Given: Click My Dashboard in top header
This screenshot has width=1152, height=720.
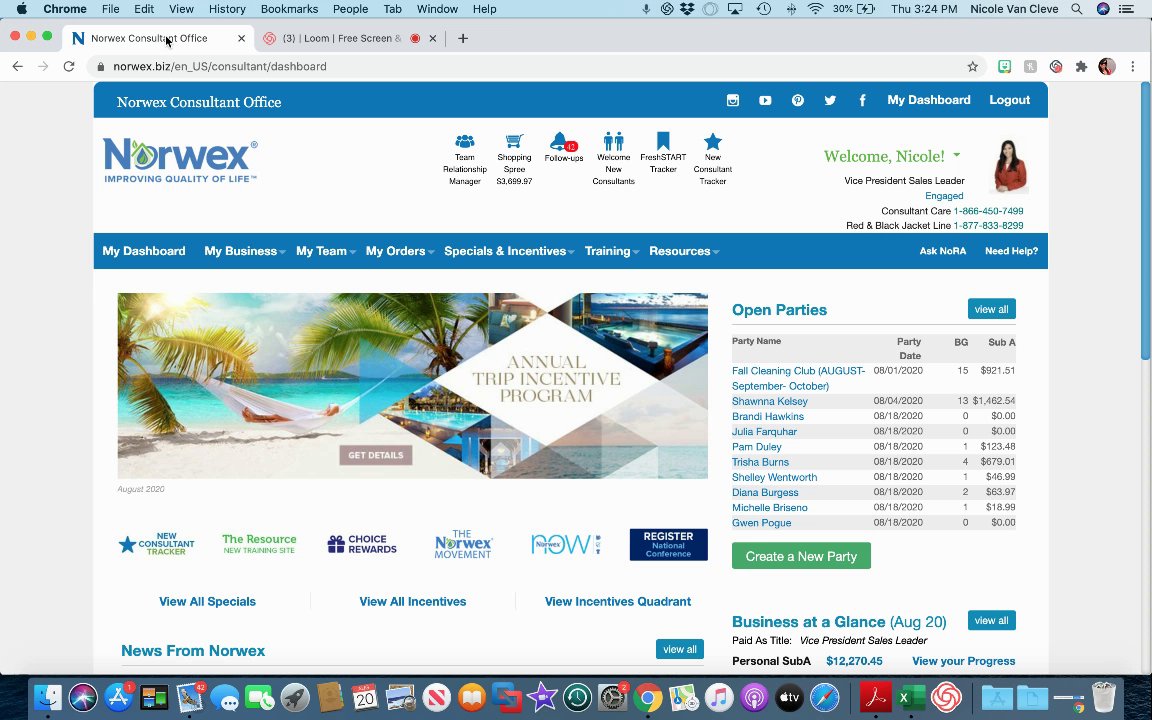Looking at the screenshot, I should (929, 100).
